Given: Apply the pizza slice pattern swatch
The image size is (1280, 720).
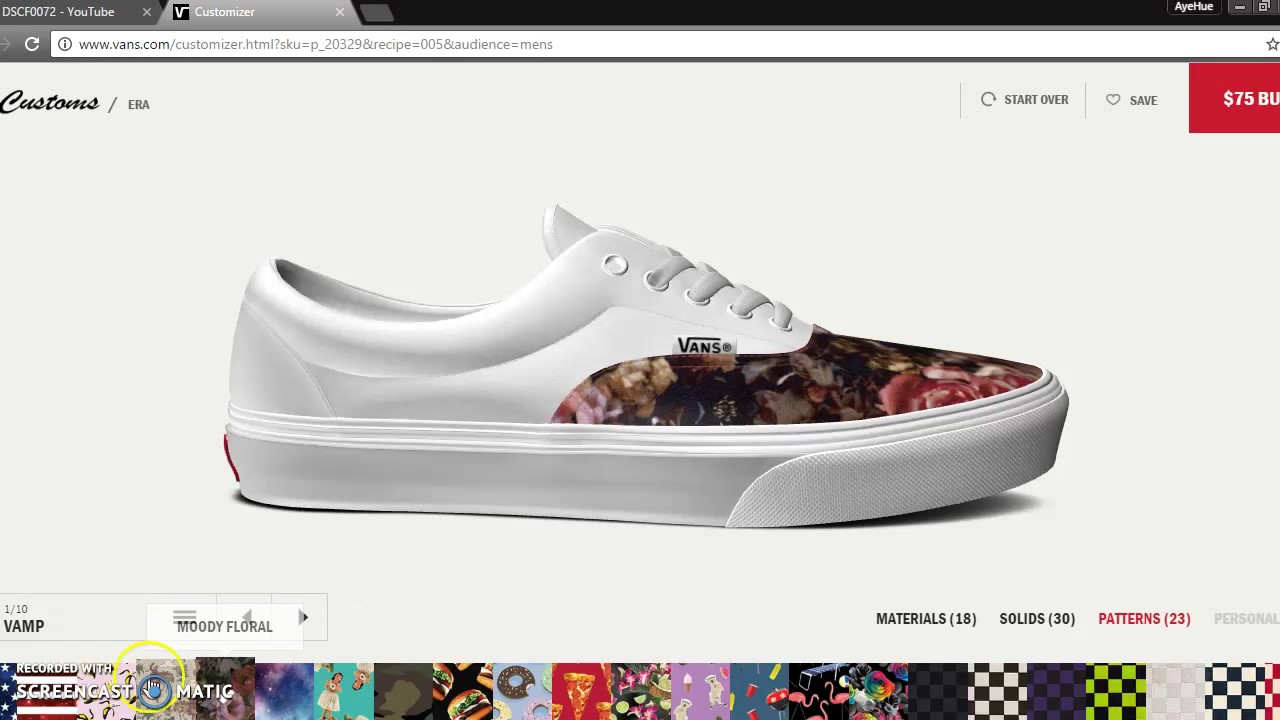Looking at the screenshot, I should coord(581,691).
